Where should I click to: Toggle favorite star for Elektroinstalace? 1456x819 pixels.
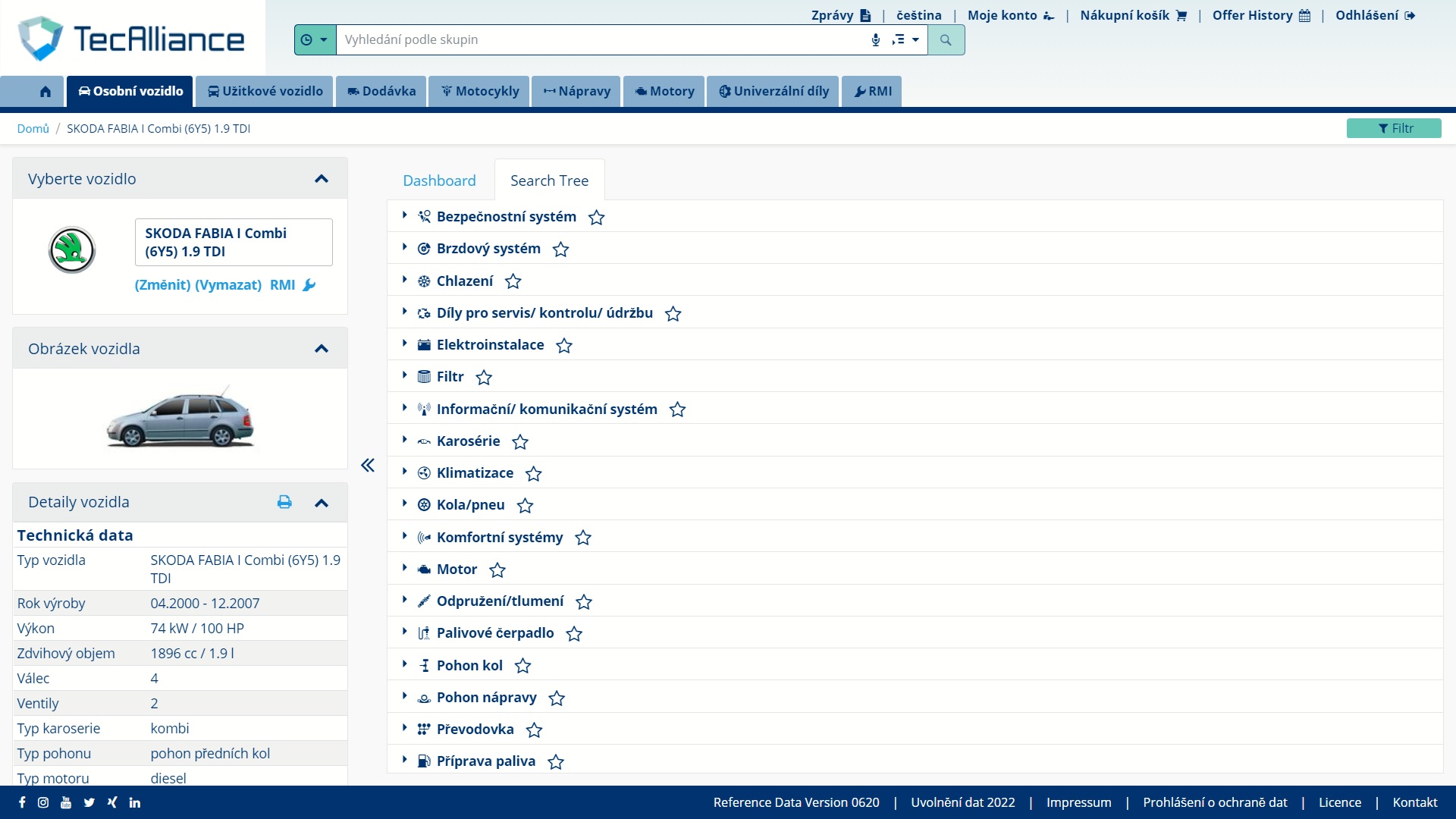click(564, 346)
